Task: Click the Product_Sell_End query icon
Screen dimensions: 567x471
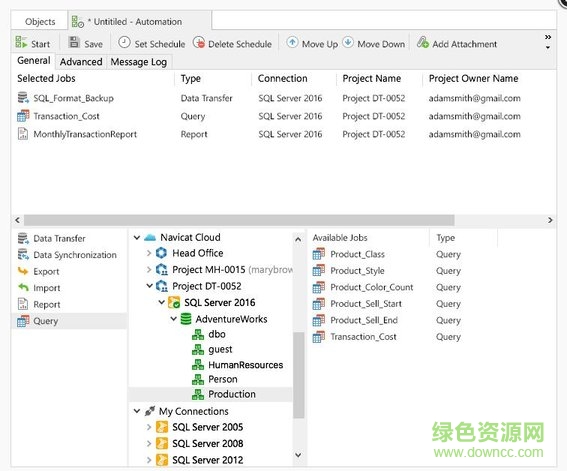Action: [319, 320]
